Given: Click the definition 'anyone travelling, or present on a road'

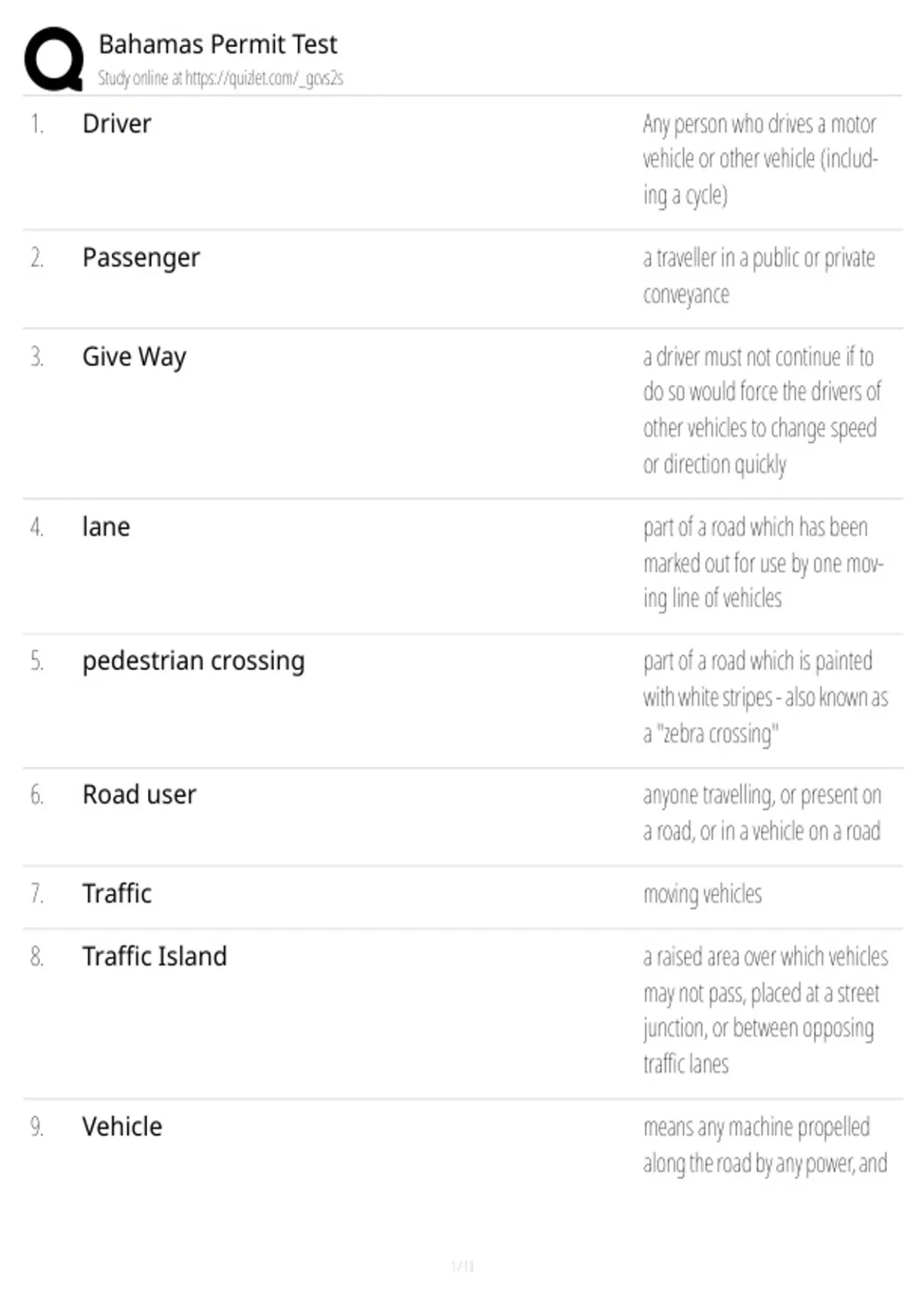Looking at the screenshot, I should 762,813.
